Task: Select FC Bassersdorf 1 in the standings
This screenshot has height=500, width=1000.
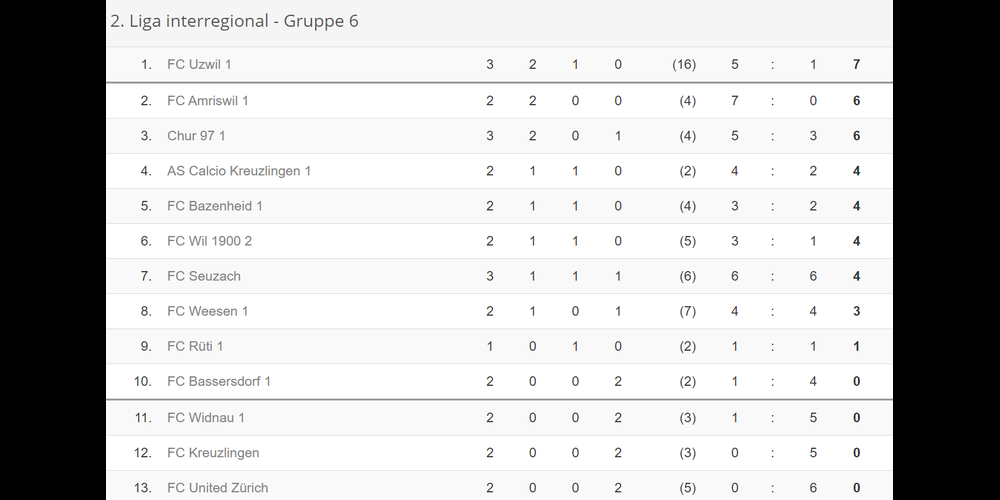Action: pos(219,381)
